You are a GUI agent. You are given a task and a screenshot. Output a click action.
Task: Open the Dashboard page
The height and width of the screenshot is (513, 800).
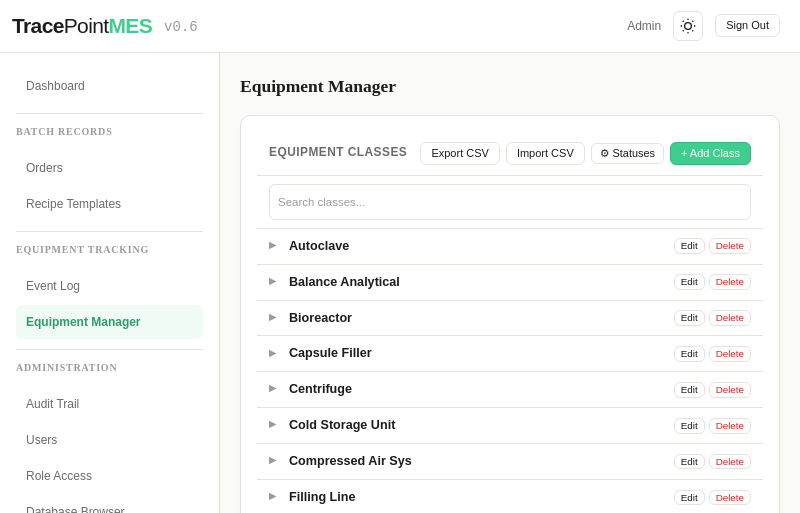109,86
